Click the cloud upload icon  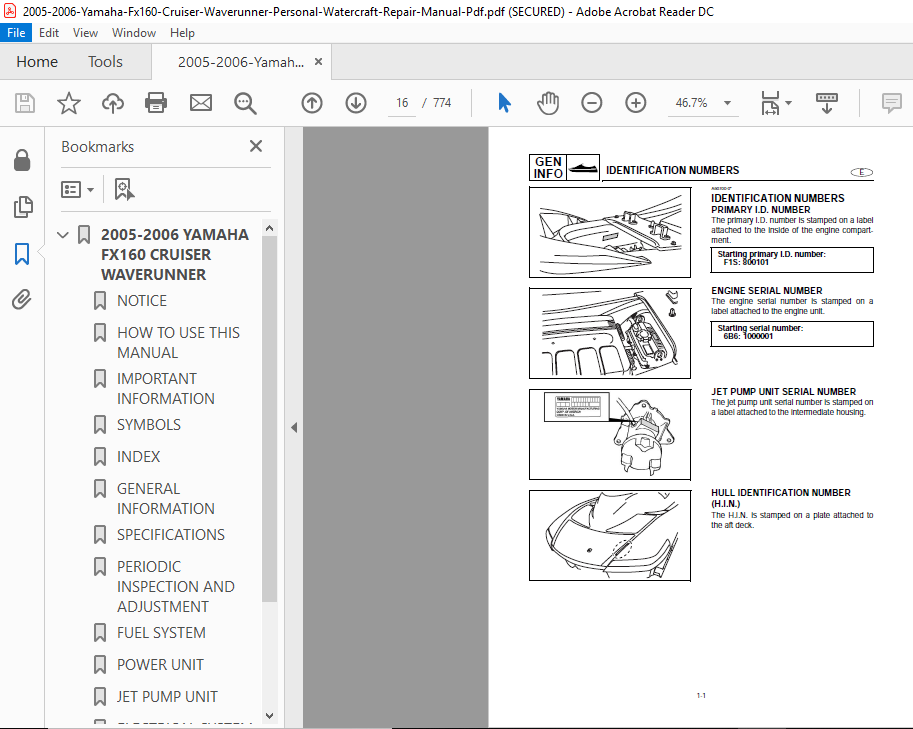(x=113, y=103)
